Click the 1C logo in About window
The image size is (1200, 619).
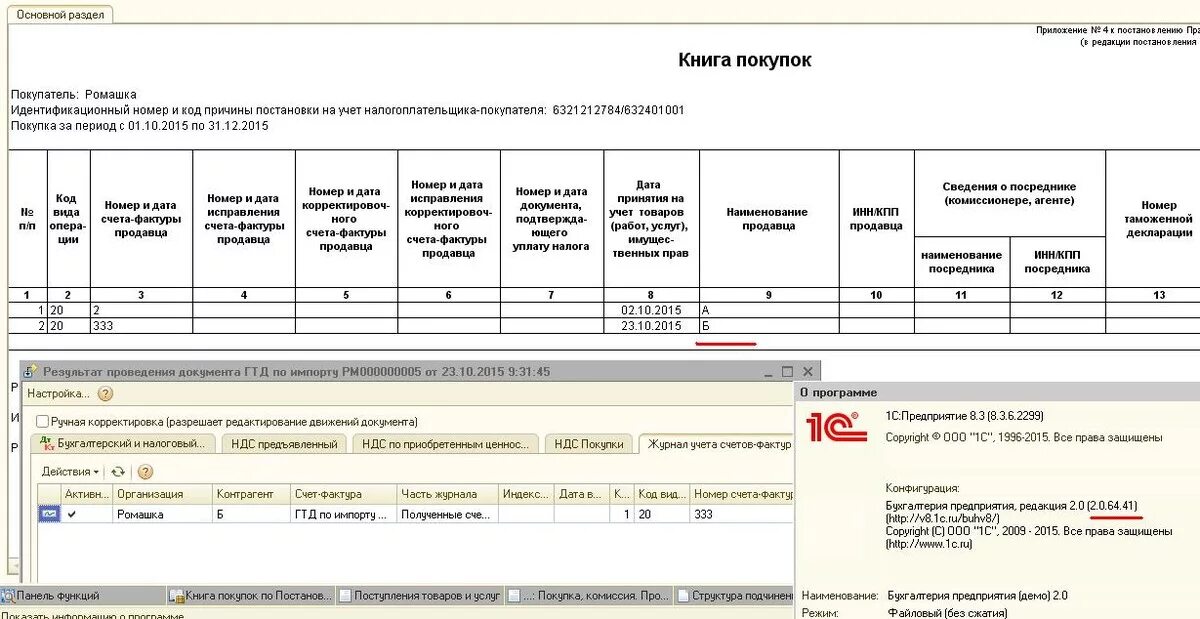[836, 426]
